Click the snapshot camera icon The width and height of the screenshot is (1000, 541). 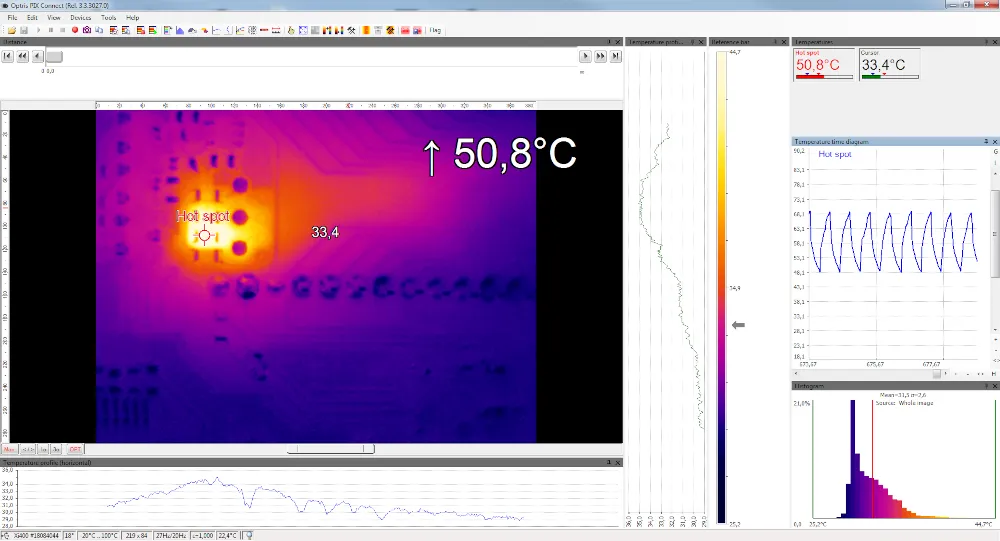[86, 30]
